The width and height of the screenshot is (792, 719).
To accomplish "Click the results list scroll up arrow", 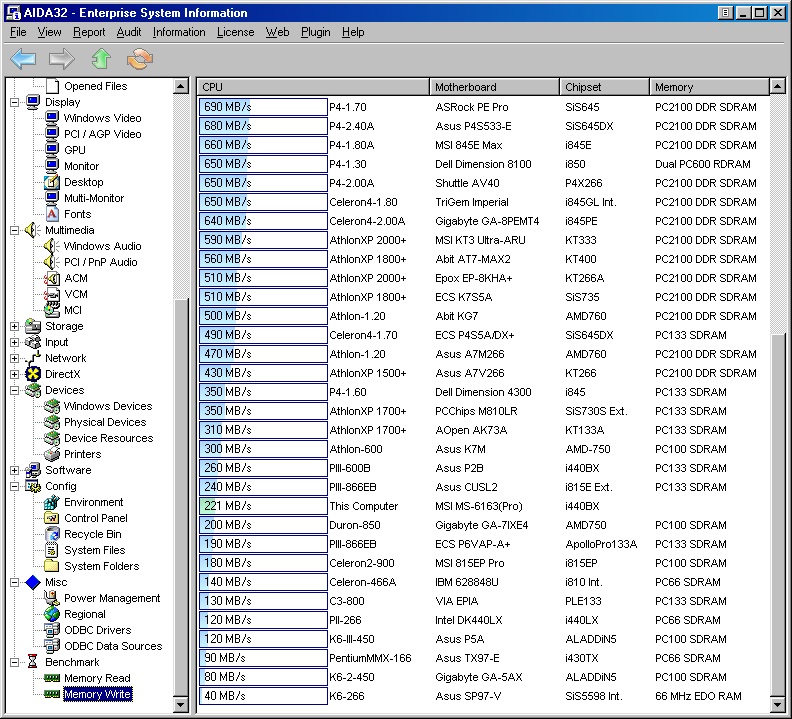I will click(x=778, y=87).
